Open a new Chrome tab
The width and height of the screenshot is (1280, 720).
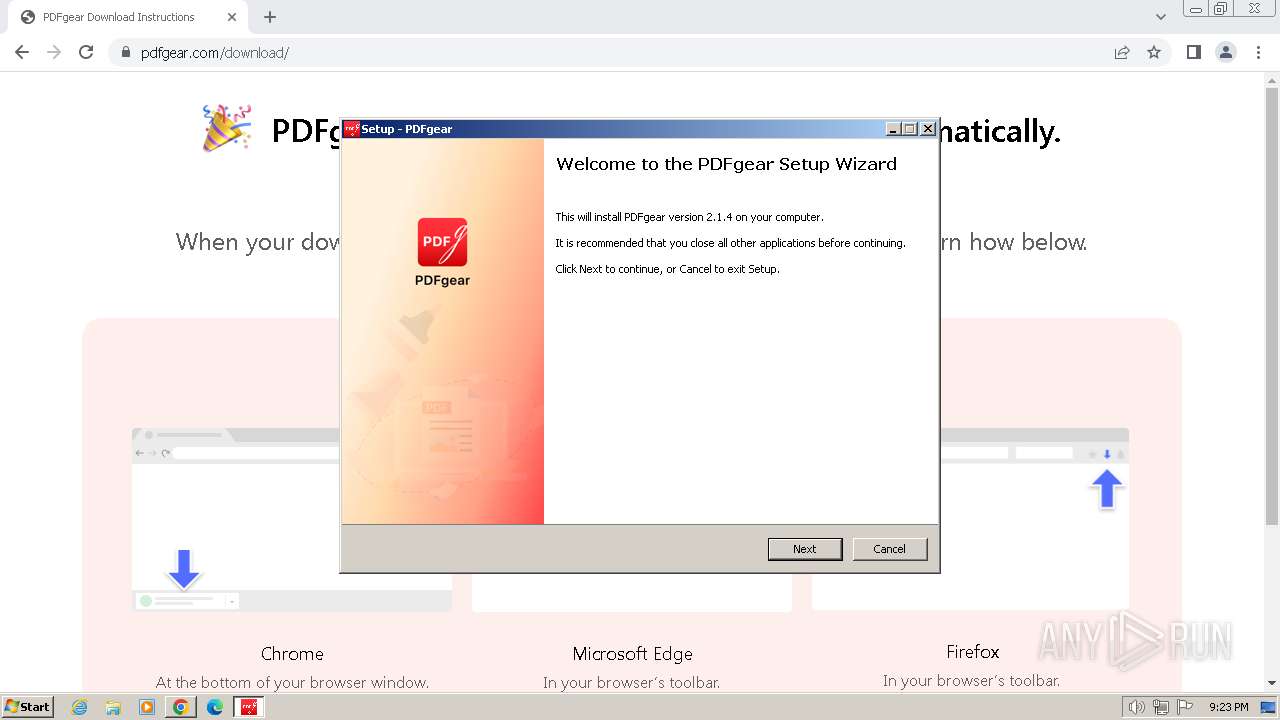[270, 17]
